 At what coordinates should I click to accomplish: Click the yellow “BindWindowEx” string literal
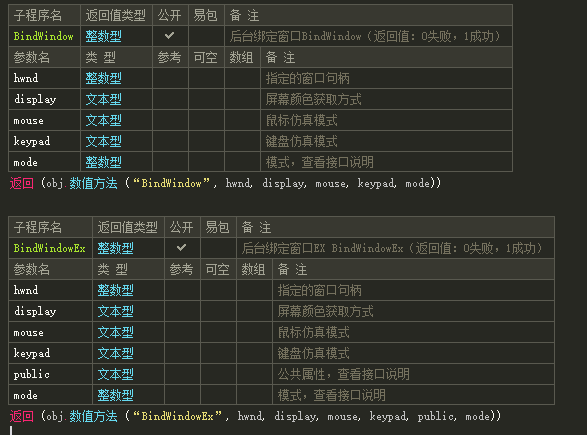[177, 416]
